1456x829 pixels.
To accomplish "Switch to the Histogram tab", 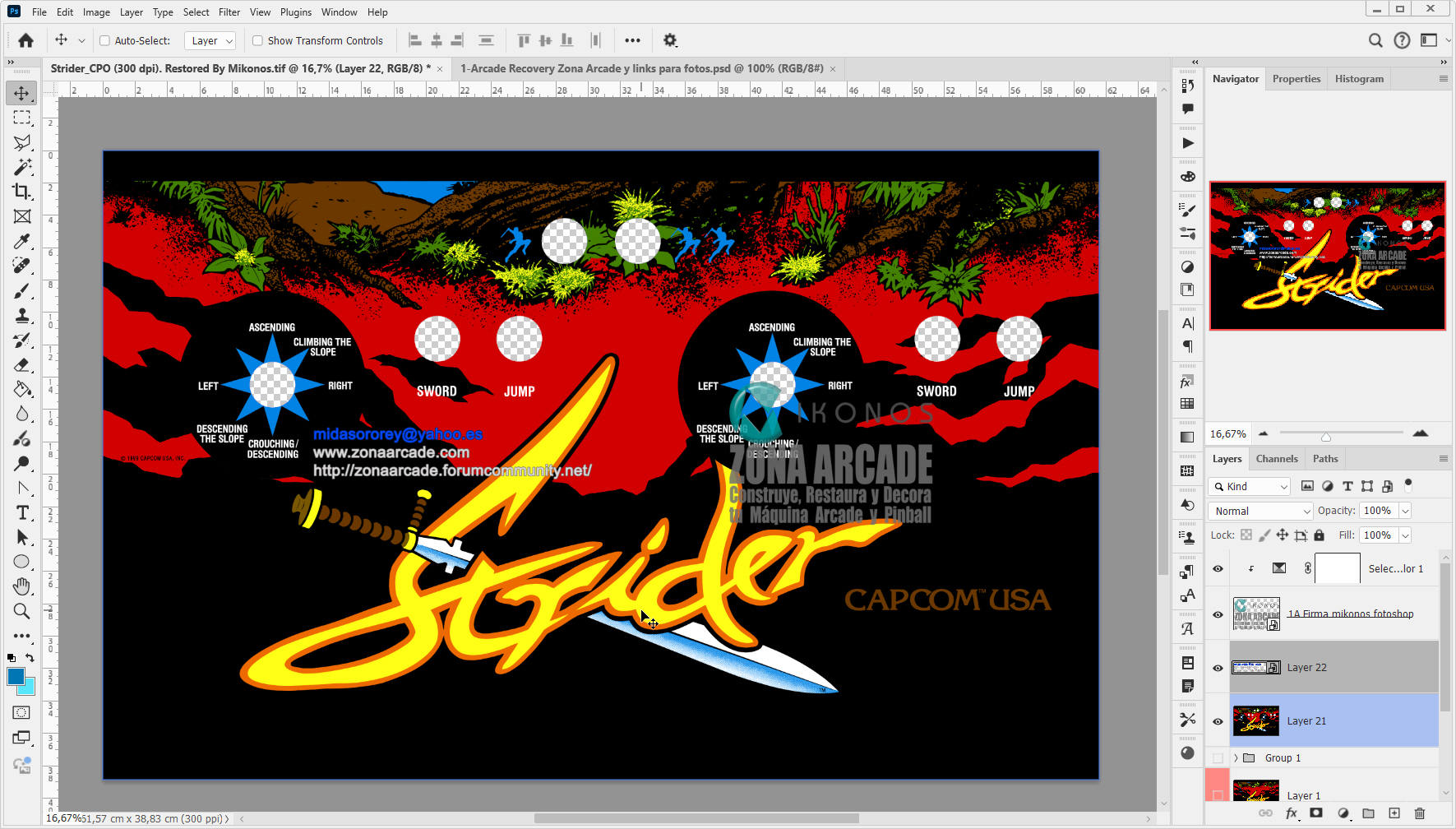I will click(1359, 79).
